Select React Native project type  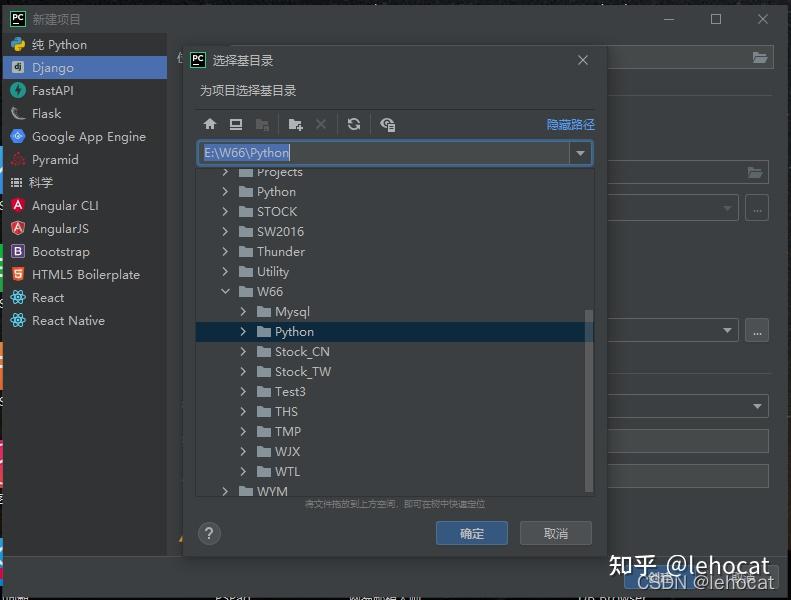(x=85, y=320)
